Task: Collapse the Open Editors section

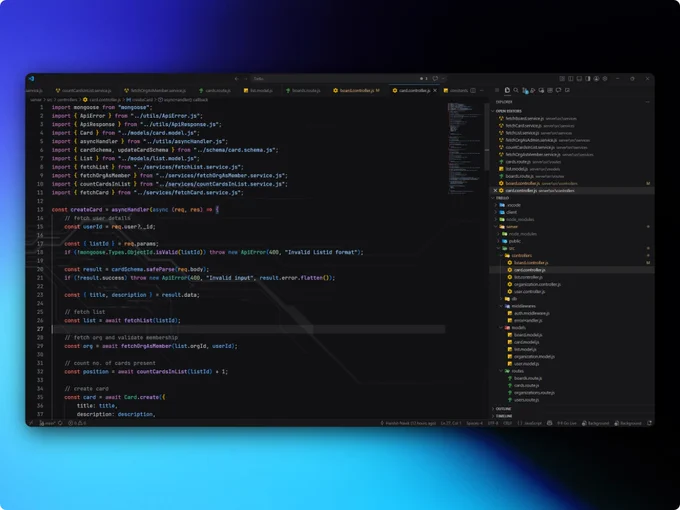Action: pyautogui.click(x=506, y=111)
